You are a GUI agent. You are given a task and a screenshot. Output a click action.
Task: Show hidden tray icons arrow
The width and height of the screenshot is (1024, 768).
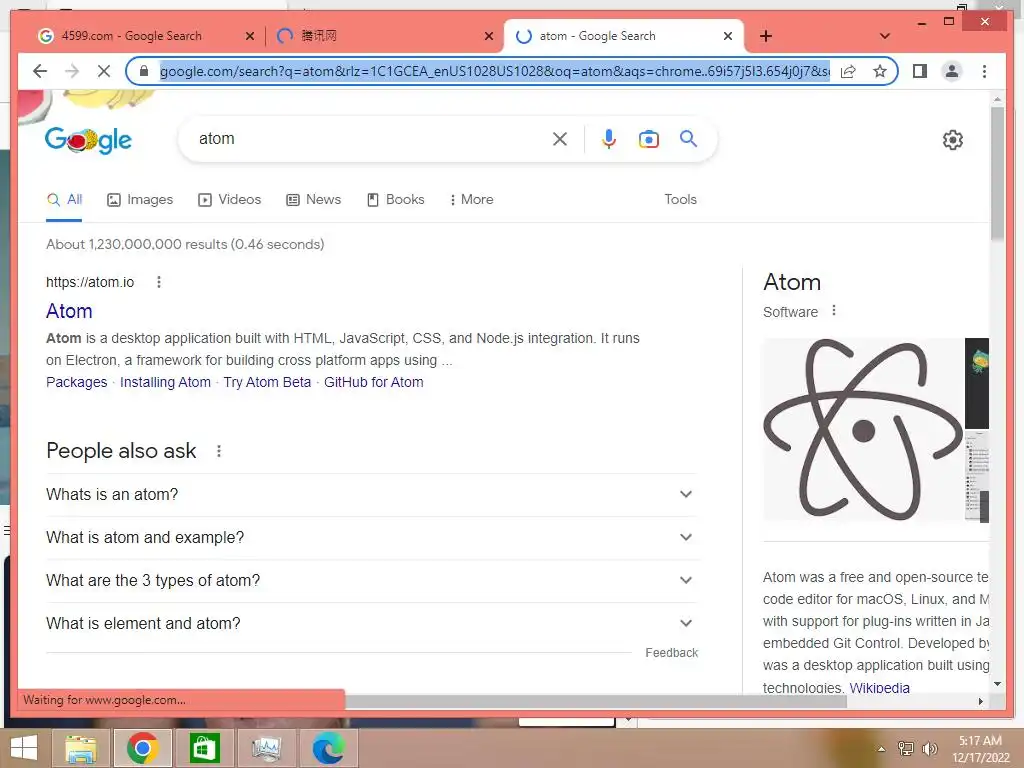click(x=881, y=749)
